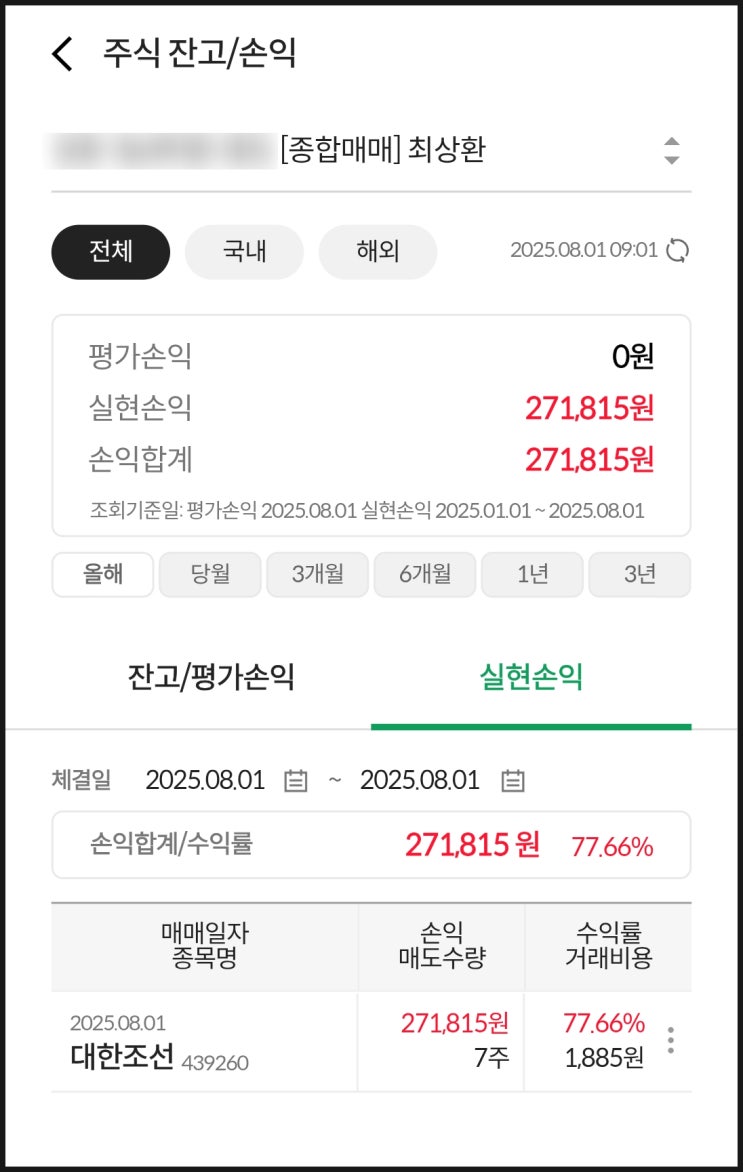This screenshot has height=1172, width=743.
Task: Open the end date calendar picker icon
Action: [x=513, y=781]
